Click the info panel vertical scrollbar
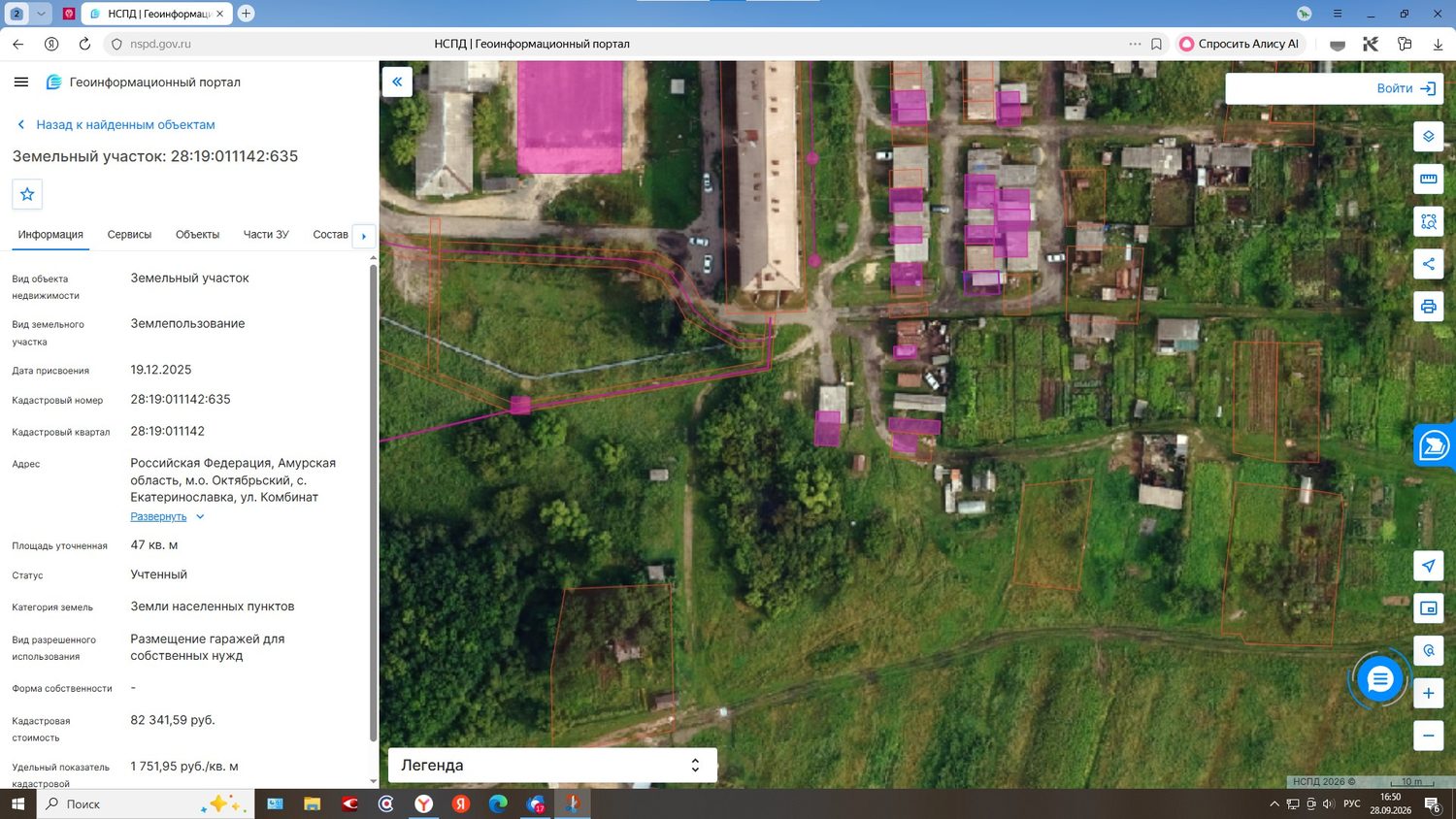 click(x=374, y=505)
